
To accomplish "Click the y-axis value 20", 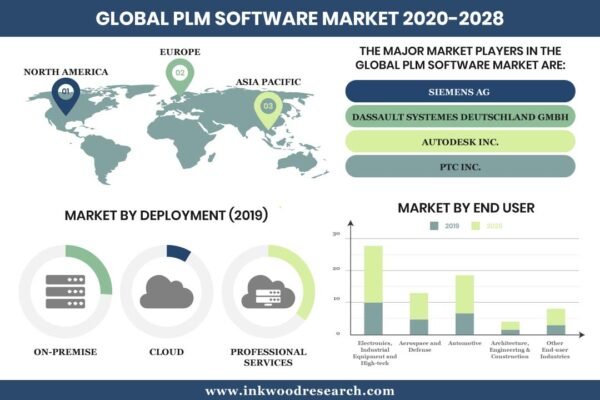I will tap(336, 269).
